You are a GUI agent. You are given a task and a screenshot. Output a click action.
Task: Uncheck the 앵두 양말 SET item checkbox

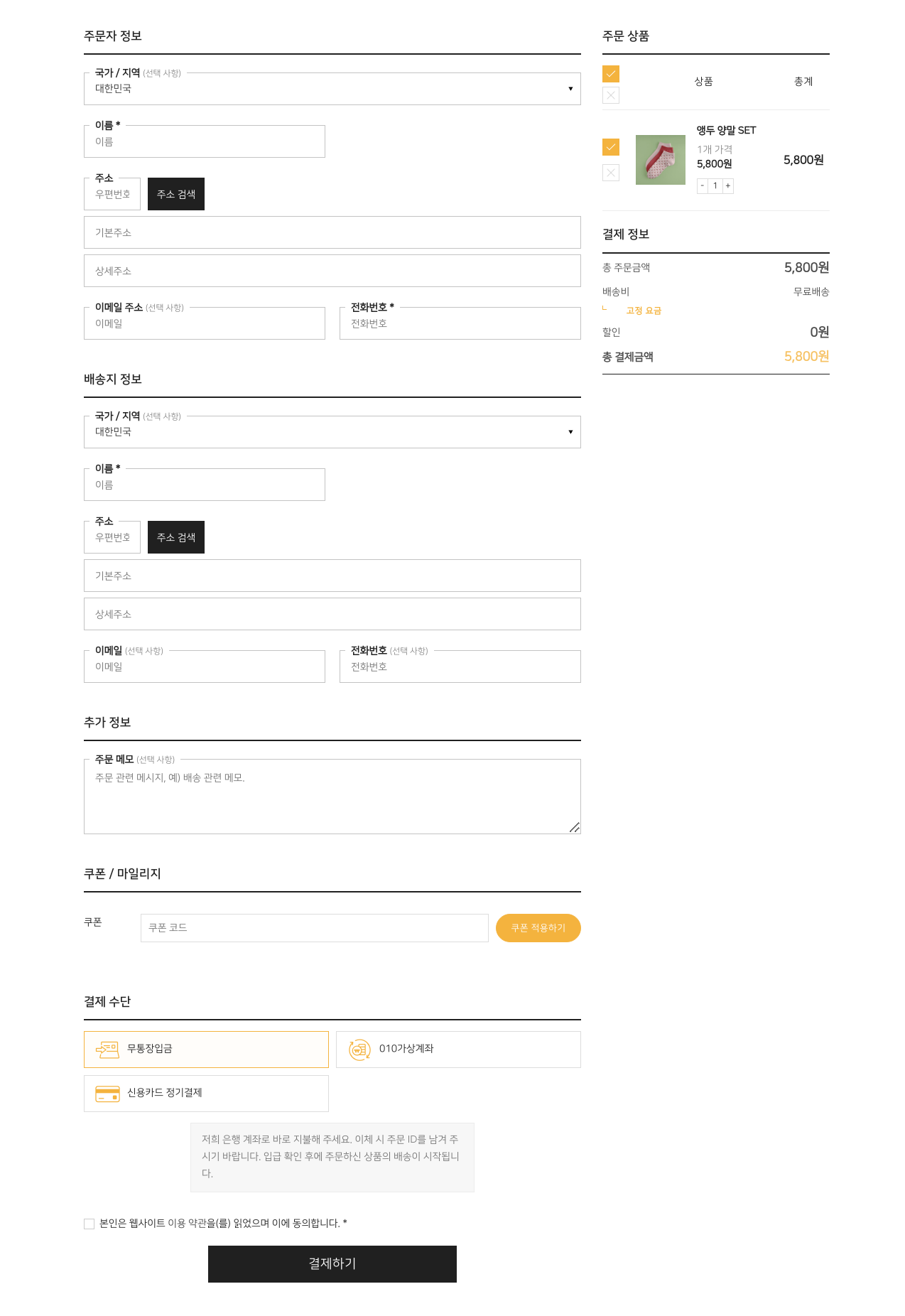click(x=611, y=147)
